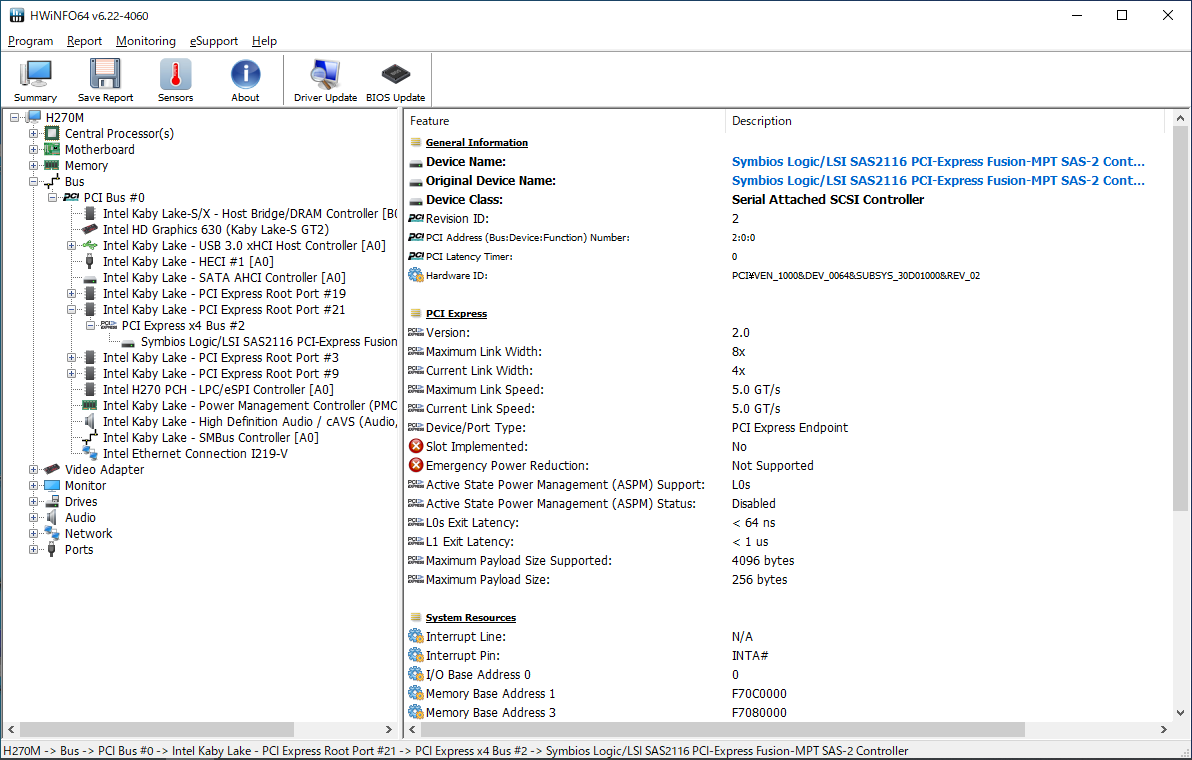Screen dimensions: 1192x760
Task: Click the Central Processor(s) chip icon
Action: [52, 134]
